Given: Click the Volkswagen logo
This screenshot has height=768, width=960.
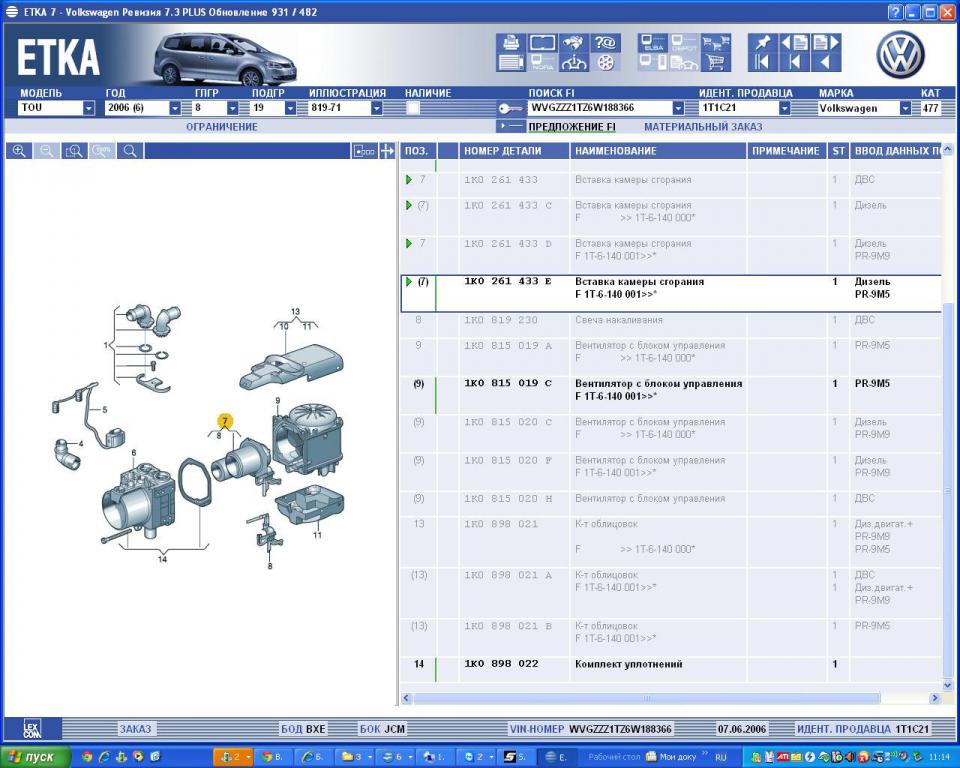Looking at the screenshot, I should 900,55.
